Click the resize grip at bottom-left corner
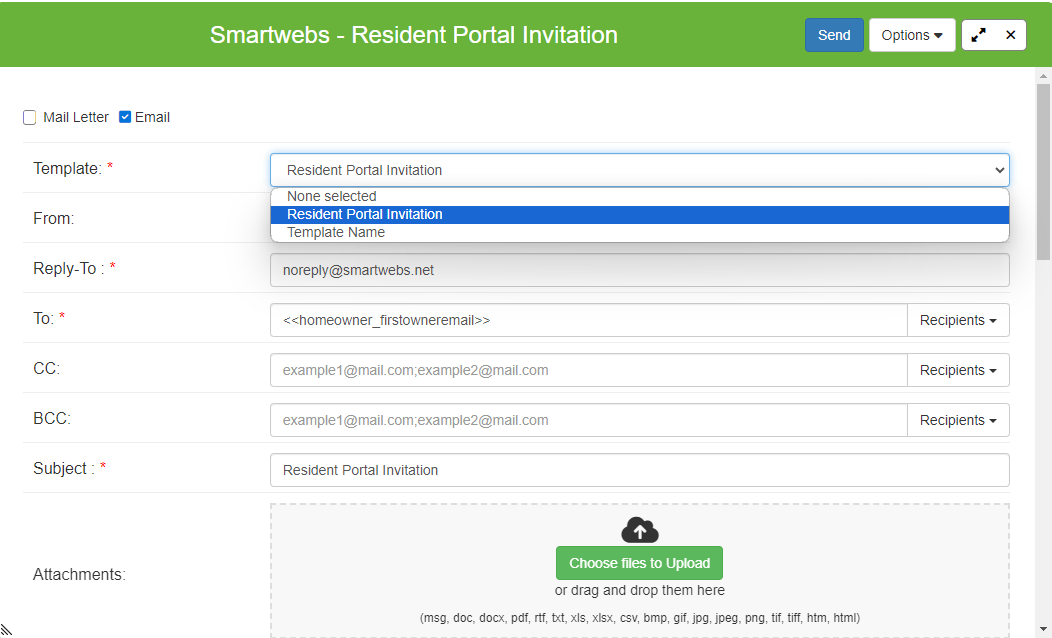The width and height of the screenshot is (1052, 638). pyautogui.click(x=6, y=630)
